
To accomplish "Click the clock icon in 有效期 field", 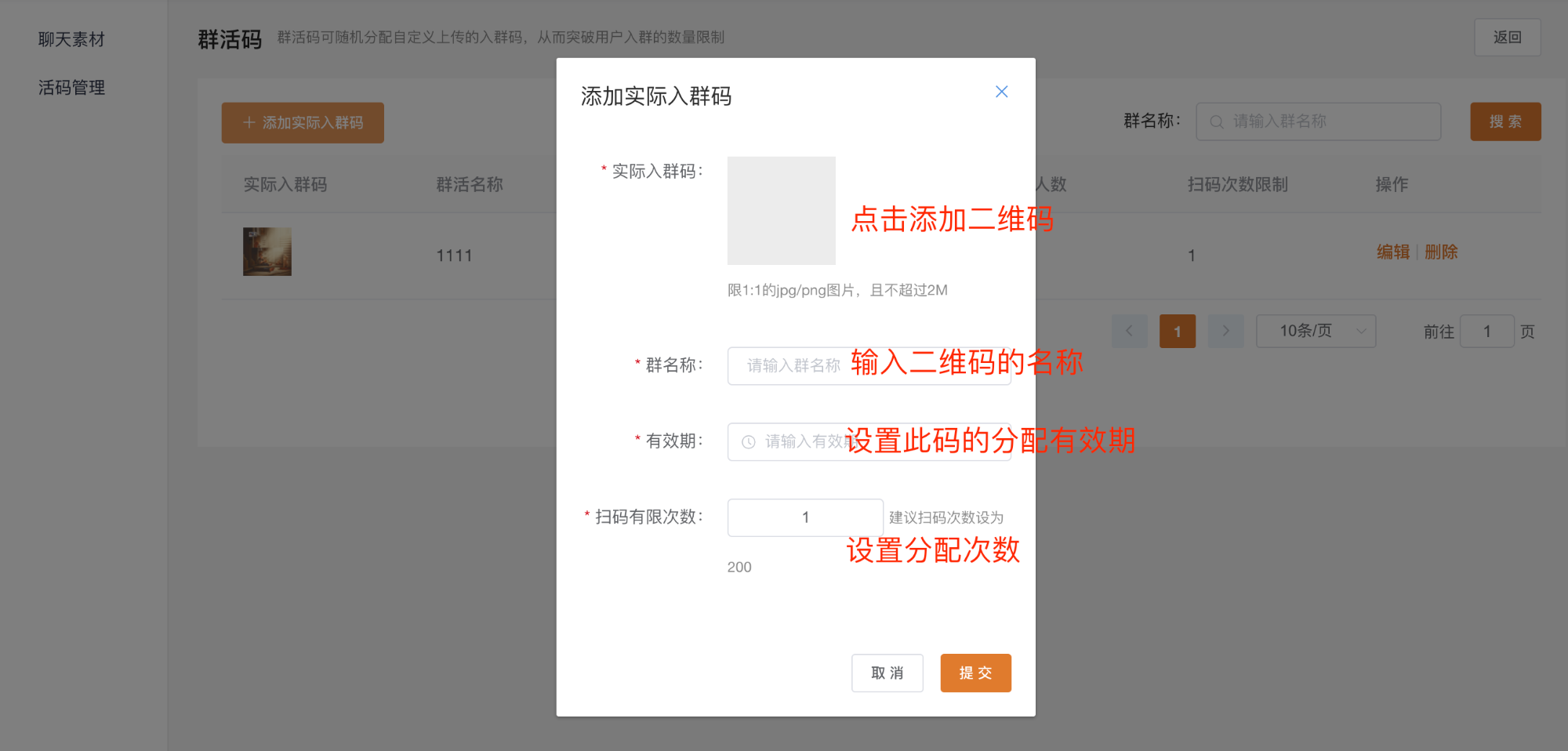I will click(x=749, y=442).
